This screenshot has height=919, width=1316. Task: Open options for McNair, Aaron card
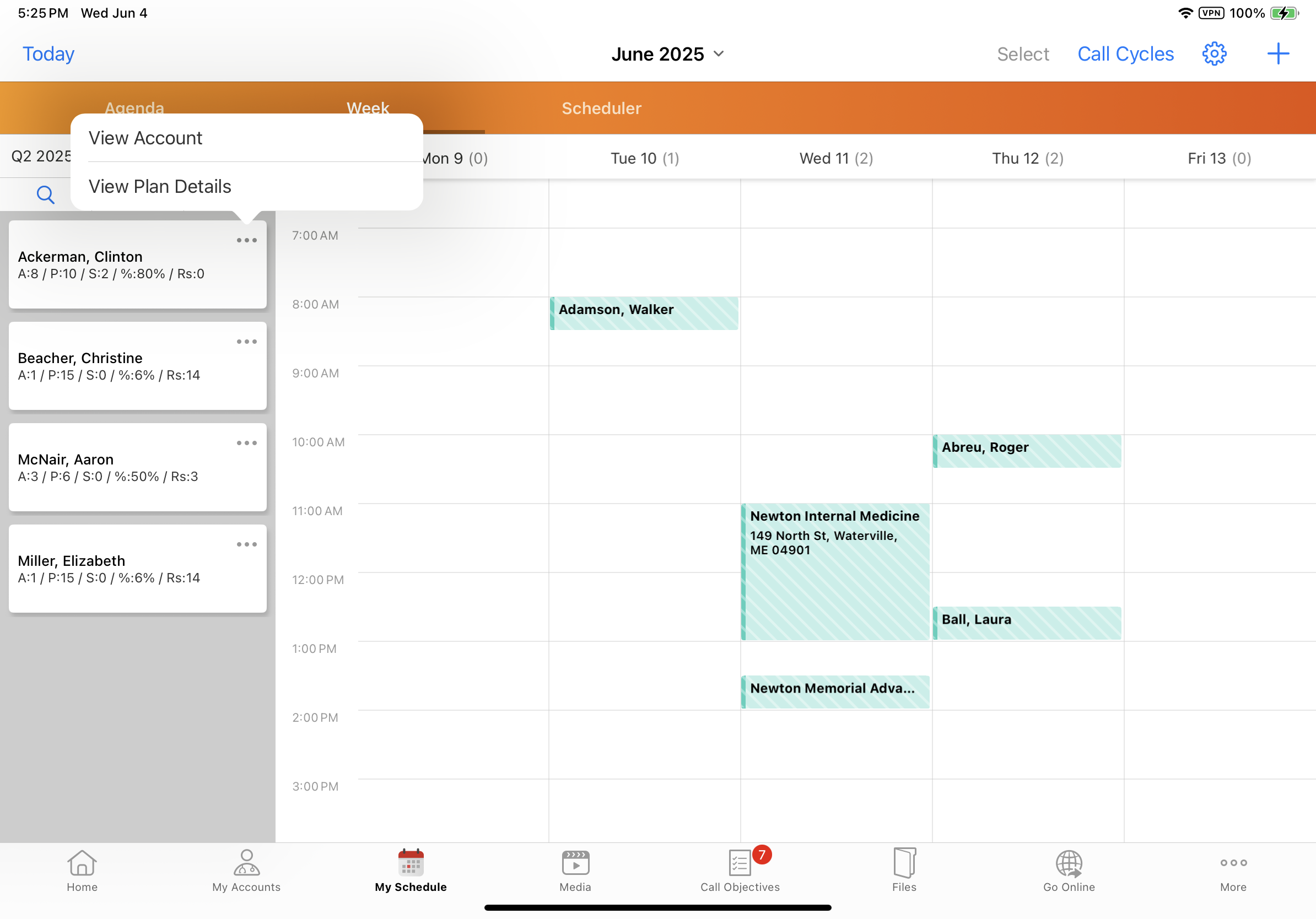click(246, 443)
